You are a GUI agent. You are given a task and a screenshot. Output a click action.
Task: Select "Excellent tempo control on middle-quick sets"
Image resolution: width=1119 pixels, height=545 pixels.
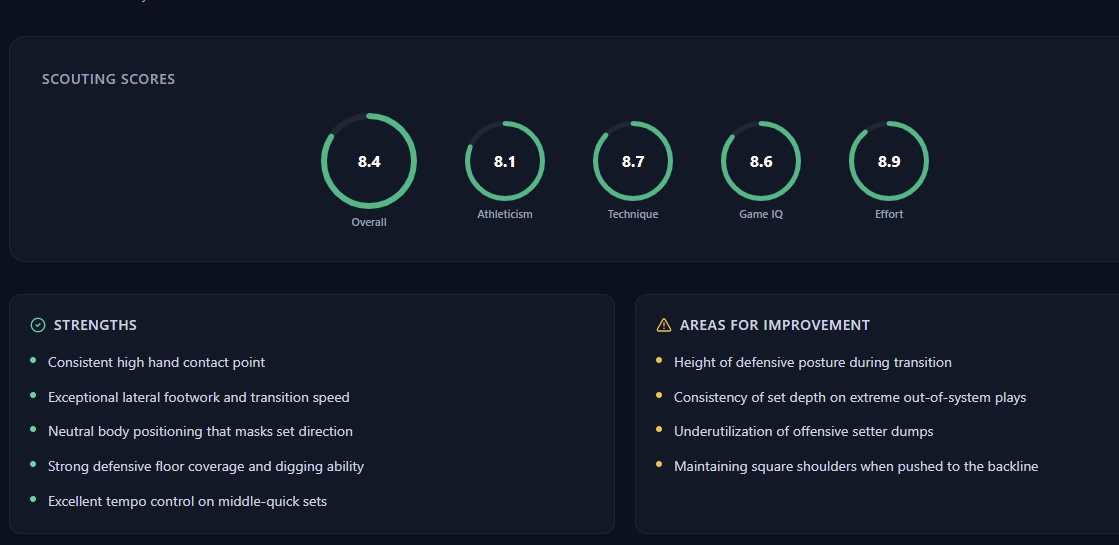pyautogui.click(x=187, y=500)
